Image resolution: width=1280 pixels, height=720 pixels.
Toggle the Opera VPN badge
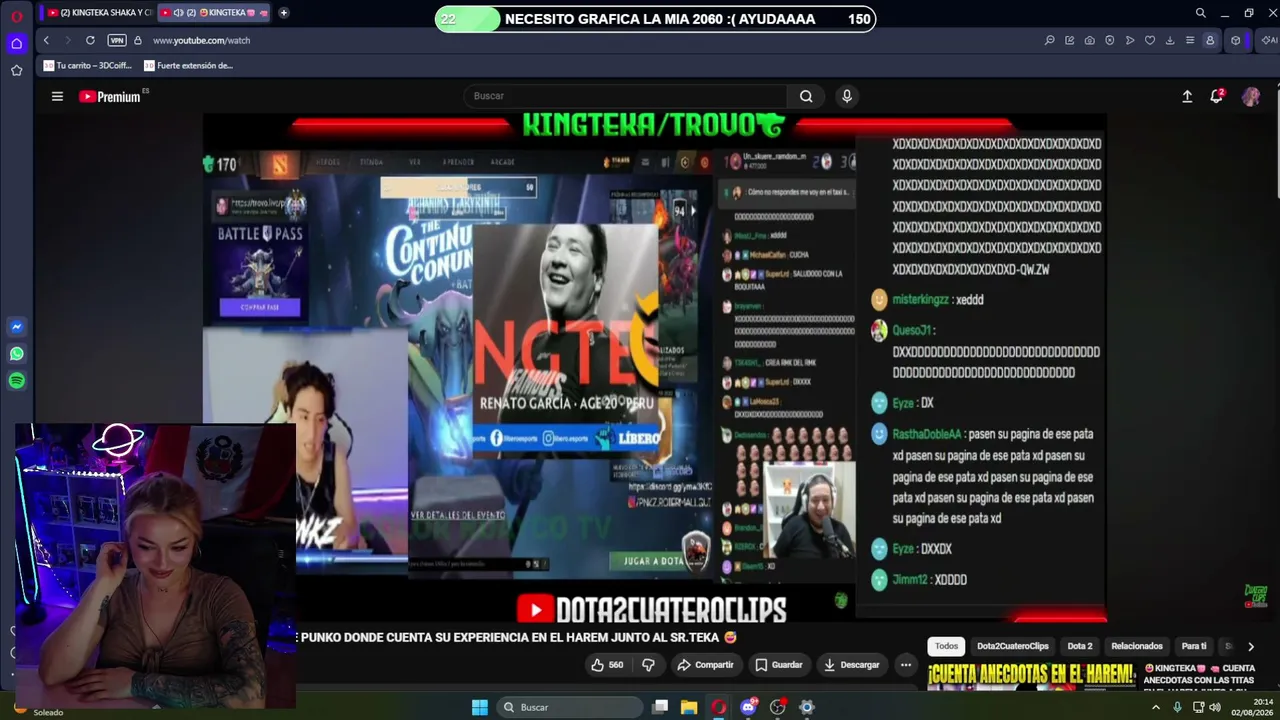pos(117,40)
